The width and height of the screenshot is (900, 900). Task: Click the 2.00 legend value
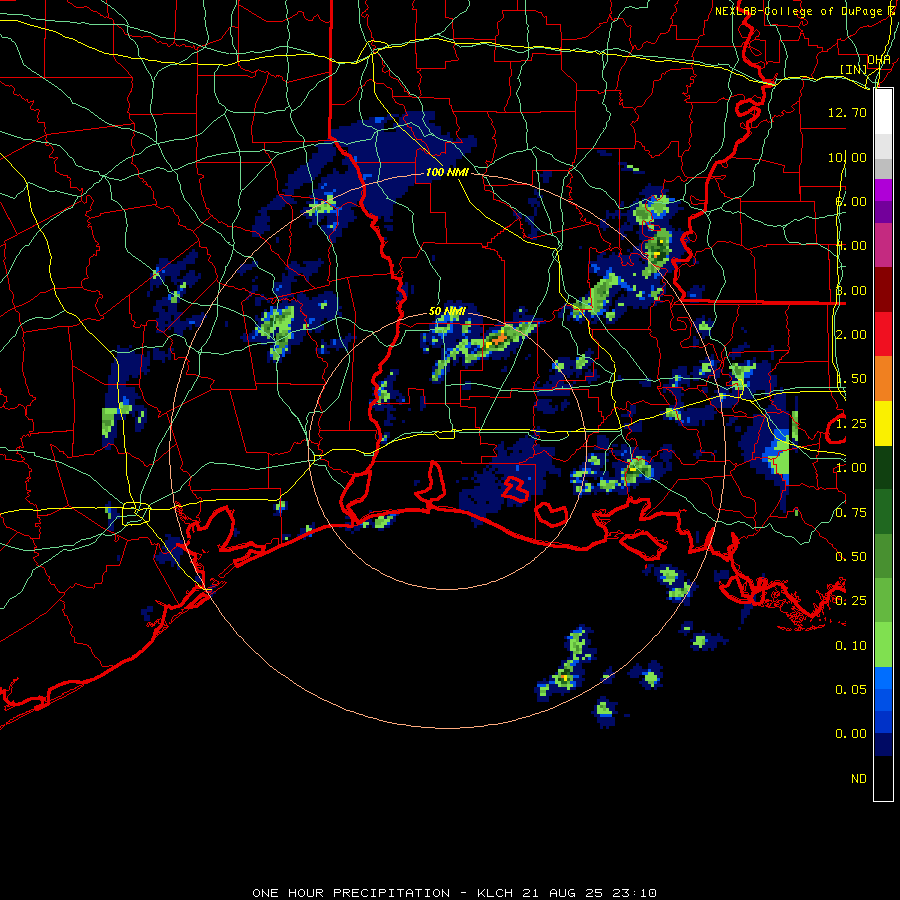[850, 335]
